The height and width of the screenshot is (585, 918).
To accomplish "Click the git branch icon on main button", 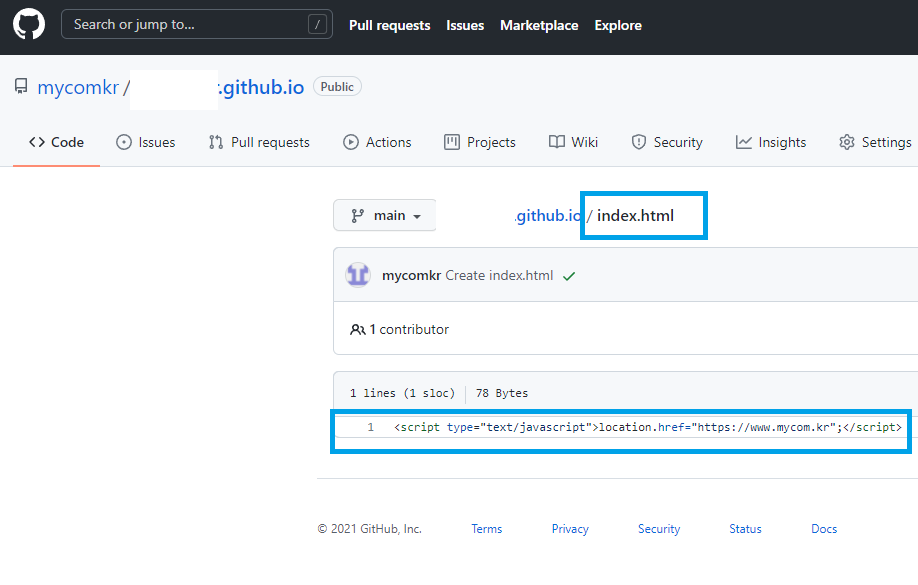I will 358,216.
